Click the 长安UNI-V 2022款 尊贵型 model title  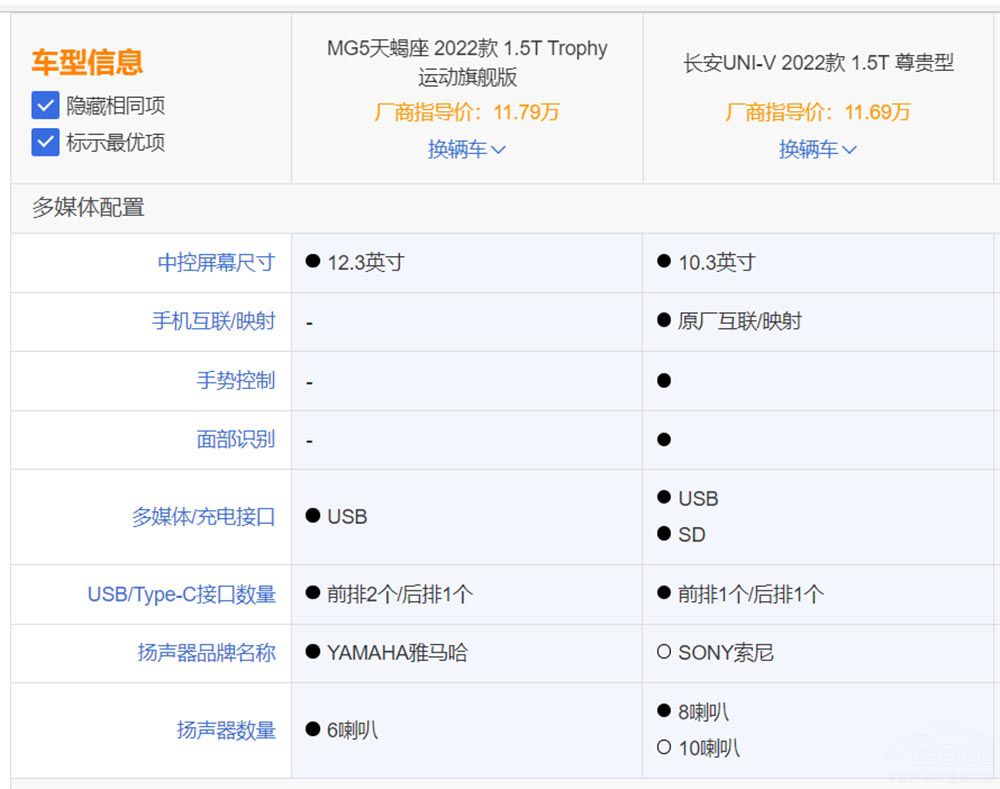coord(818,63)
